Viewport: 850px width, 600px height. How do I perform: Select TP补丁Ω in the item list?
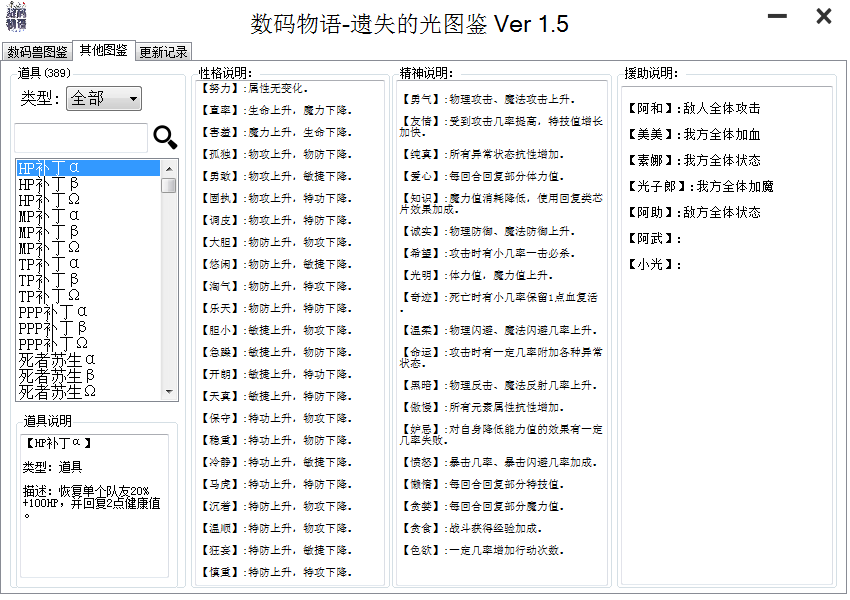[x=89, y=296]
